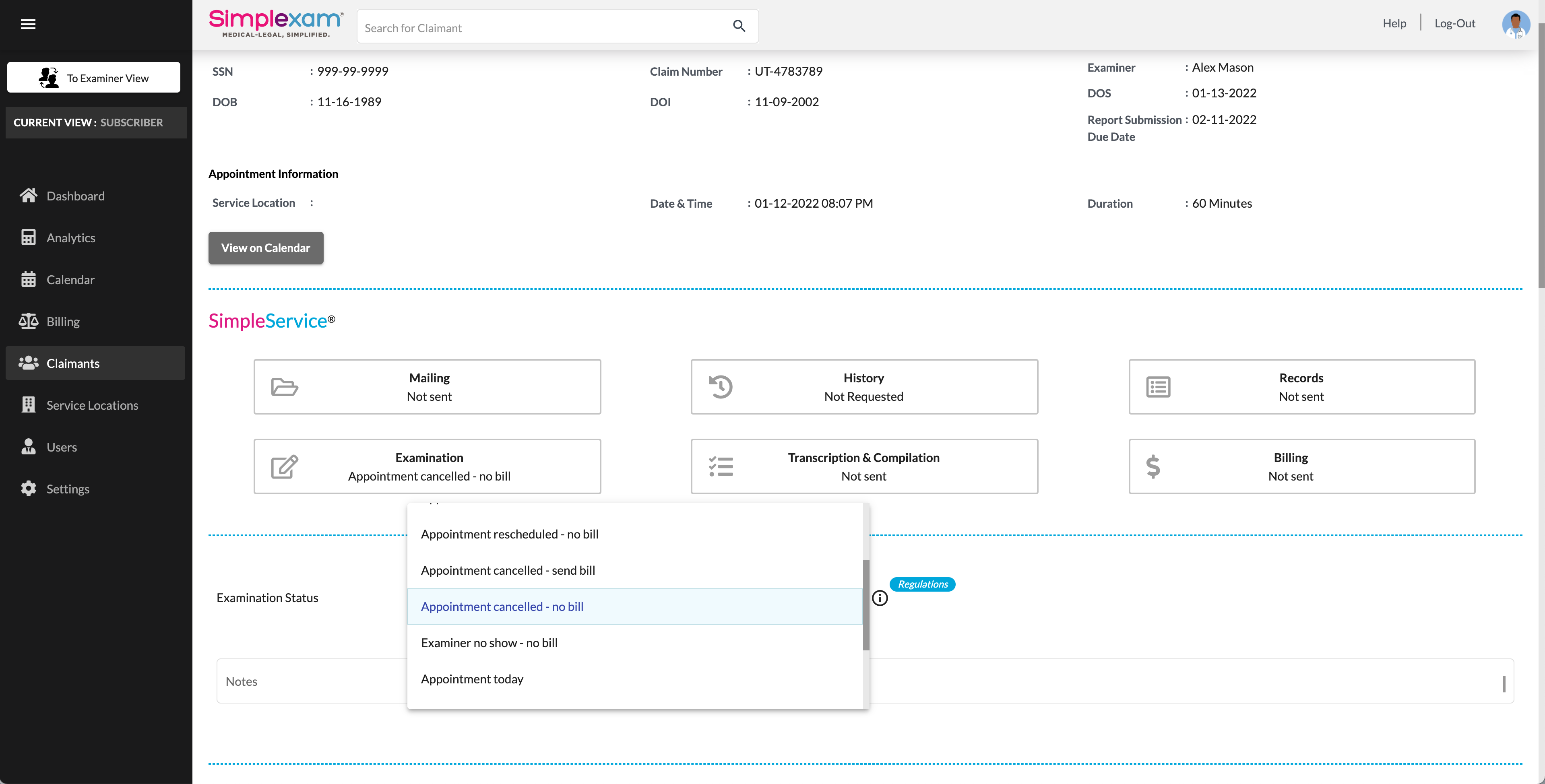Open the user profile avatar

click(x=1515, y=25)
